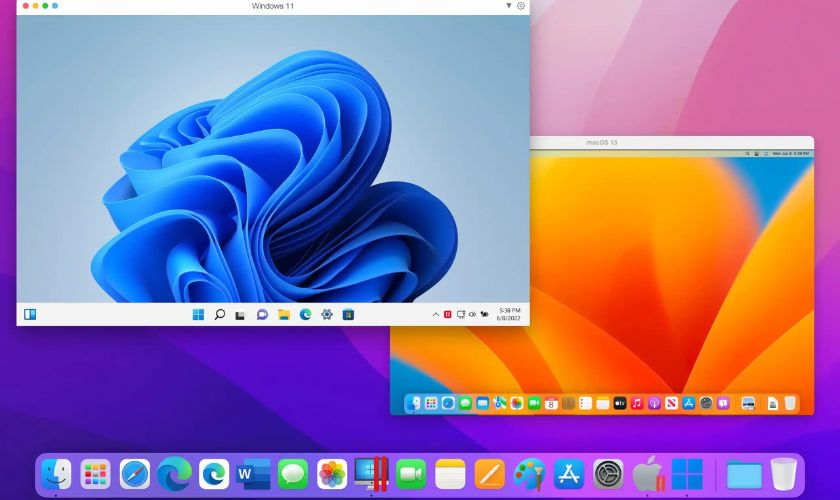Expand hidden tray icons chevron in Windows
Screen dimensions: 840x500
(x=436, y=315)
